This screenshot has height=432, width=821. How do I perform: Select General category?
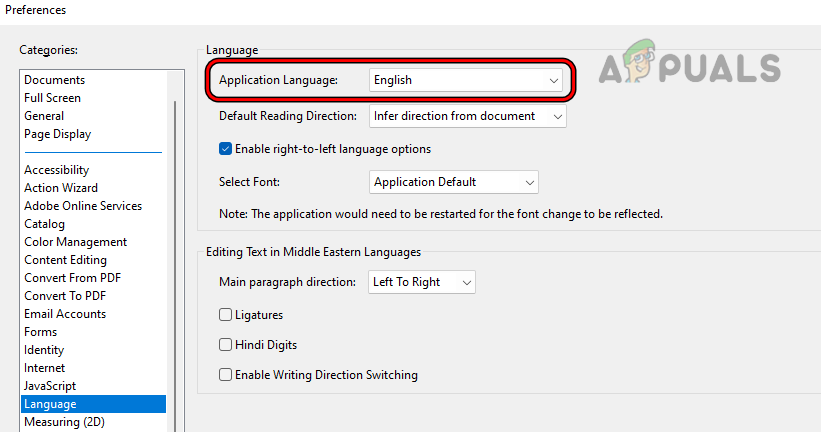(44, 116)
